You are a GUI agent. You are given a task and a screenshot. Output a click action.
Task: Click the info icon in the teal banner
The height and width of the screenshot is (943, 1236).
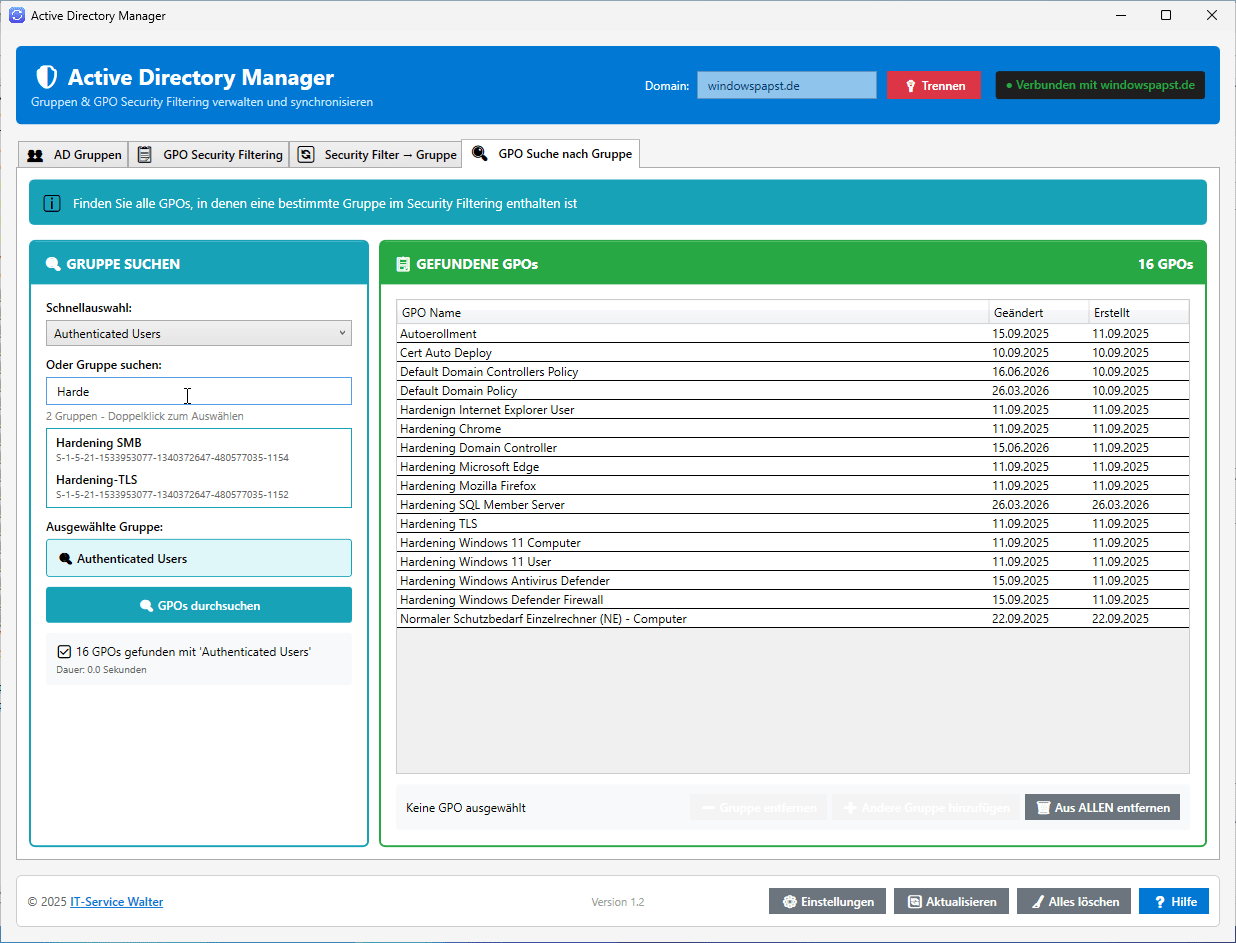click(x=51, y=203)
